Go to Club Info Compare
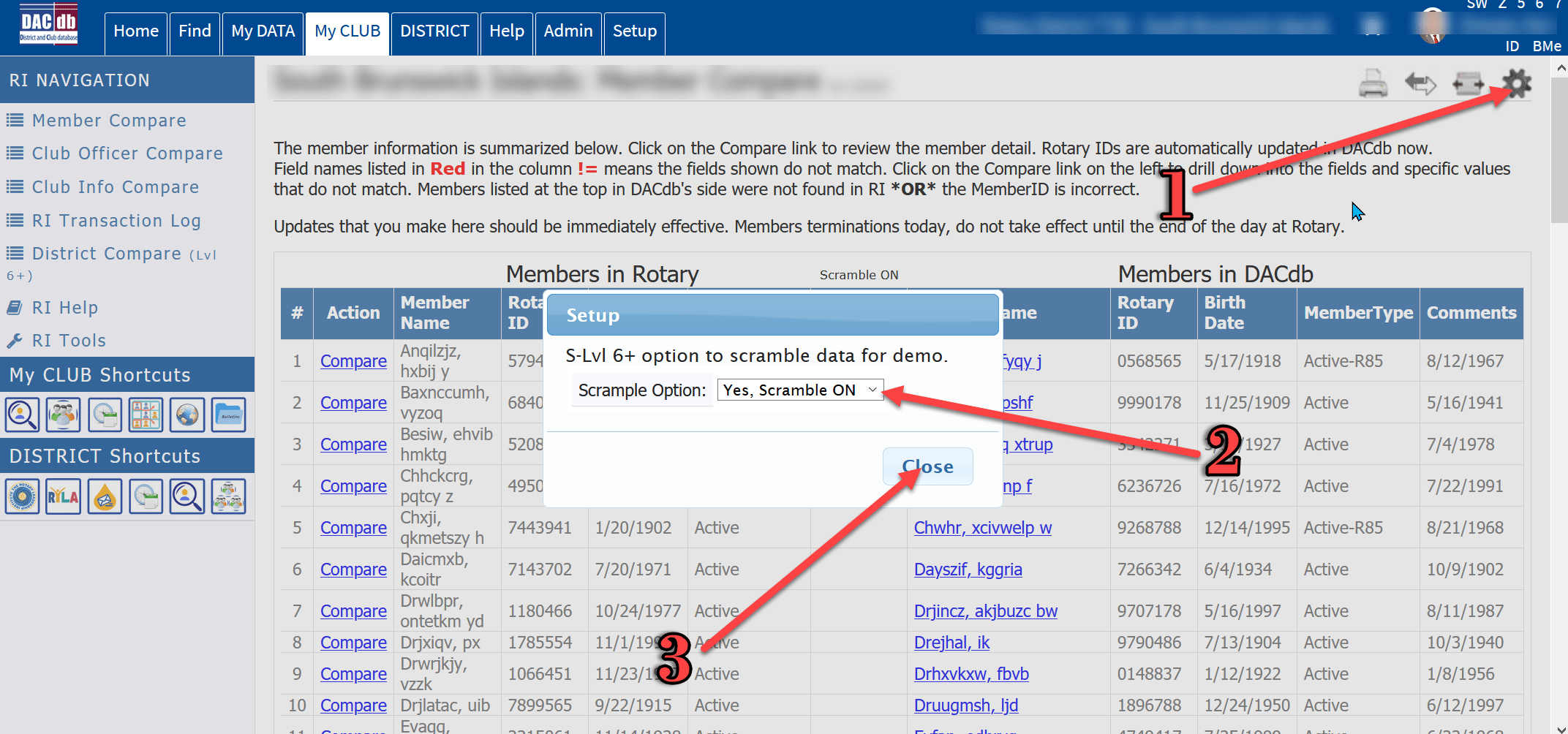The image size is (1568, 734). pyautogui.click(x=116, y=187)
